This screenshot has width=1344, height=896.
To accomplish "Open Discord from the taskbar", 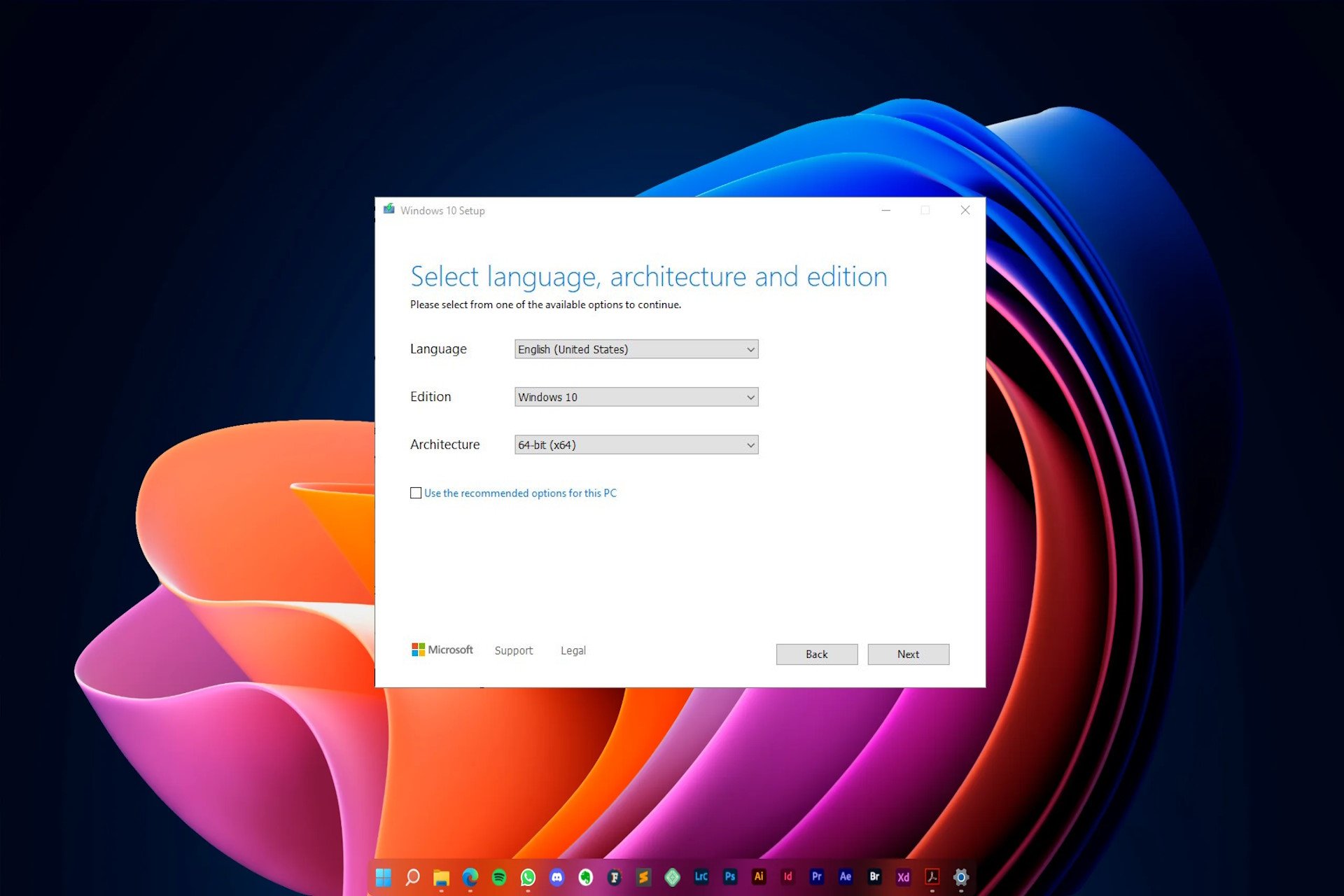I will point(557,876).
